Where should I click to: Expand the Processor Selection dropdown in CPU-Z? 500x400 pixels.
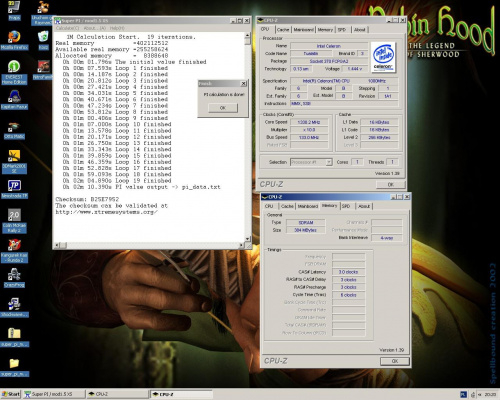click(x=329, y=162)
